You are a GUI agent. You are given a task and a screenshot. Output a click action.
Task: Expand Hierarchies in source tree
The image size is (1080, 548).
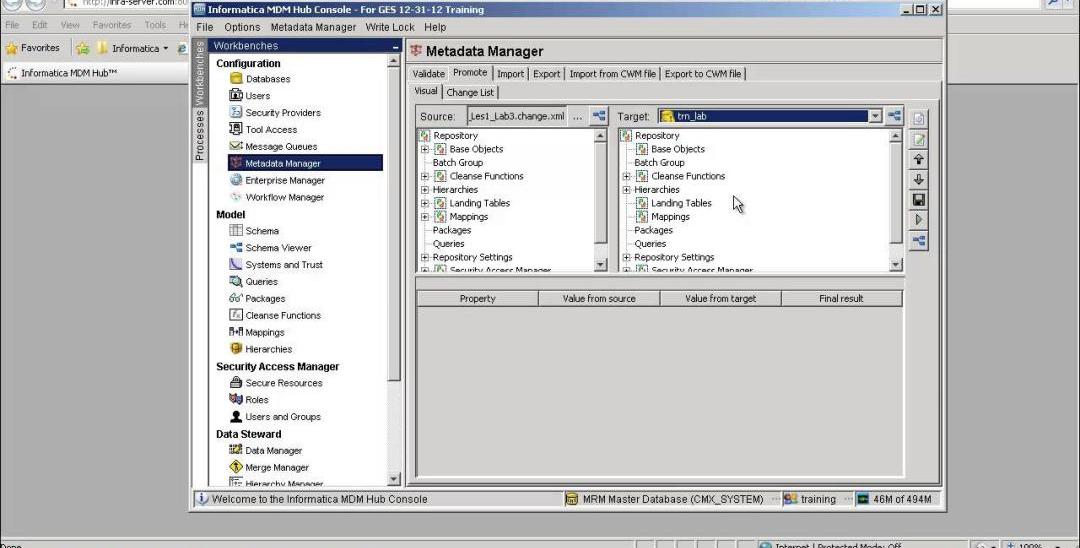point(425,189)
